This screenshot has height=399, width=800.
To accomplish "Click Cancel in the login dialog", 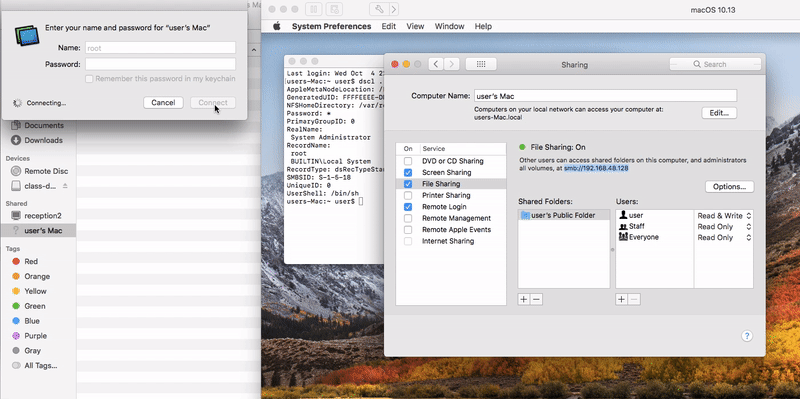I will click(163, 103).
